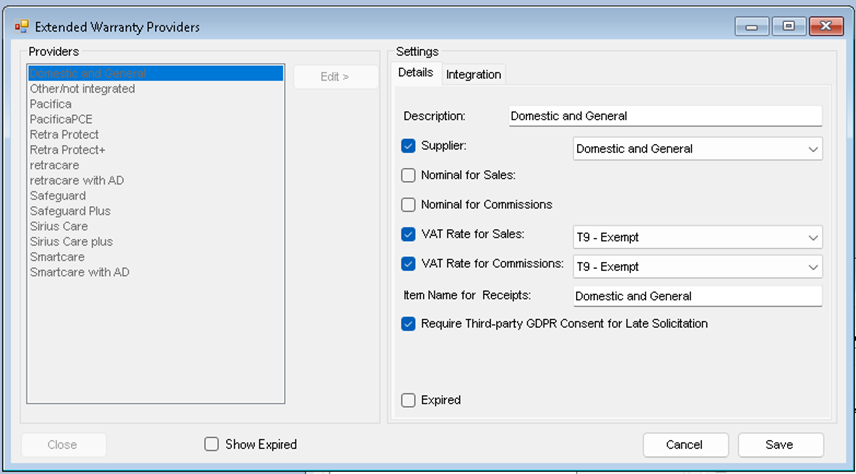Click the Extended Warranty Providers window icon
This screenshot has height=474, width=856.
(x=21, y=26)
